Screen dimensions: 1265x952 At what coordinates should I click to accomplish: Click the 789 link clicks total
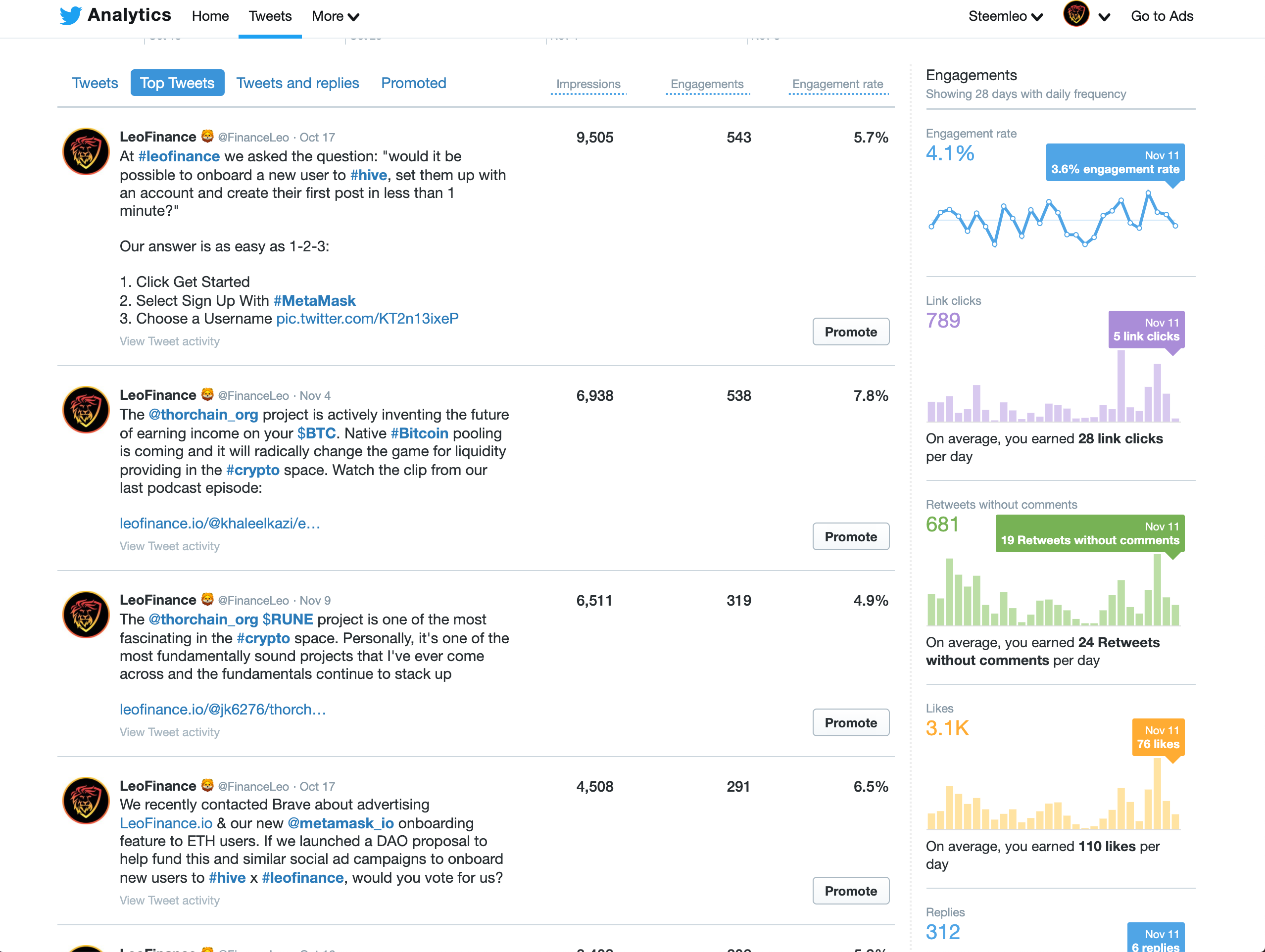pyautogui.click(x=943, y=320)
